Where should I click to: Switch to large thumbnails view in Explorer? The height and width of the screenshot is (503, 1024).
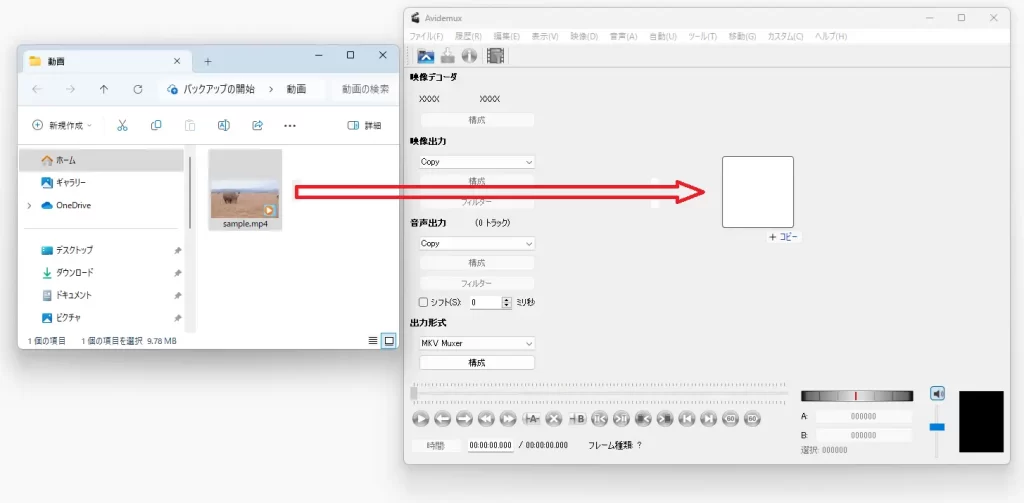pos(389,341)
